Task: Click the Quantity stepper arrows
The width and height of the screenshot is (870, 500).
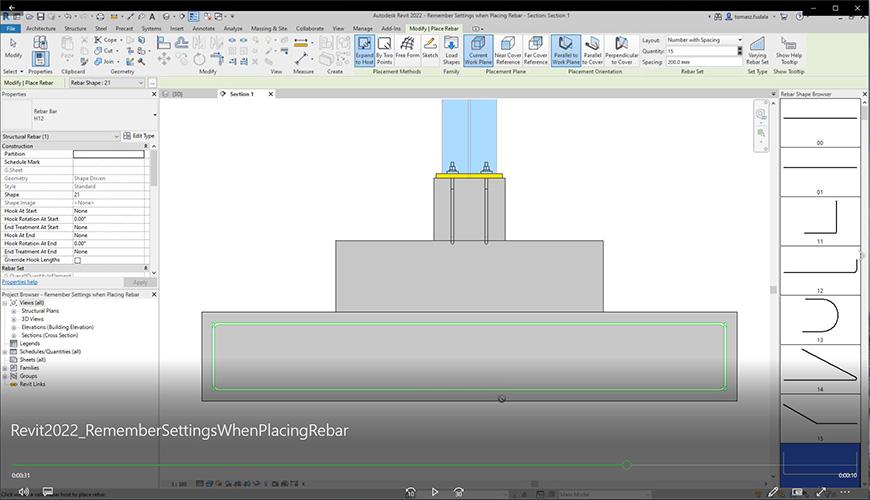Action: [x=740, y=51]
